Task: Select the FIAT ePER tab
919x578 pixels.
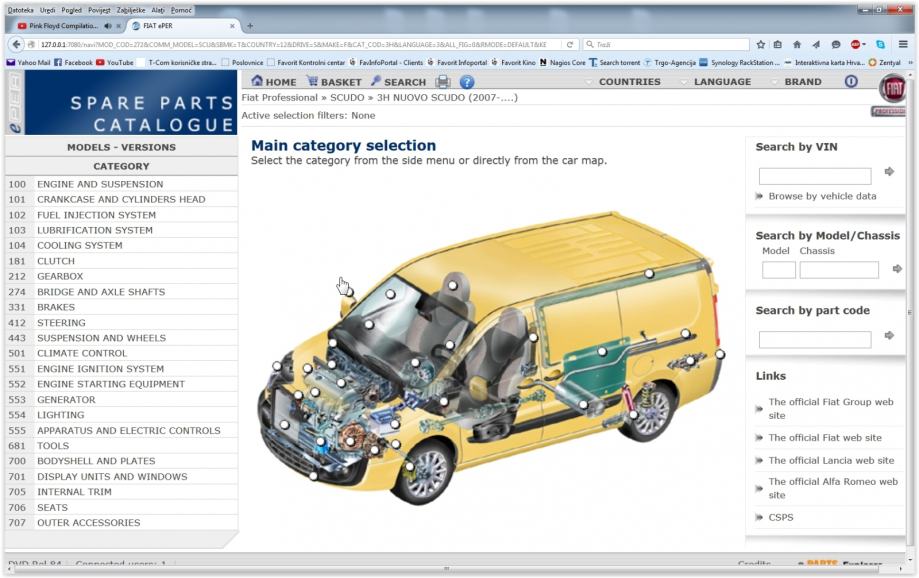Action: tap(183, 26)
